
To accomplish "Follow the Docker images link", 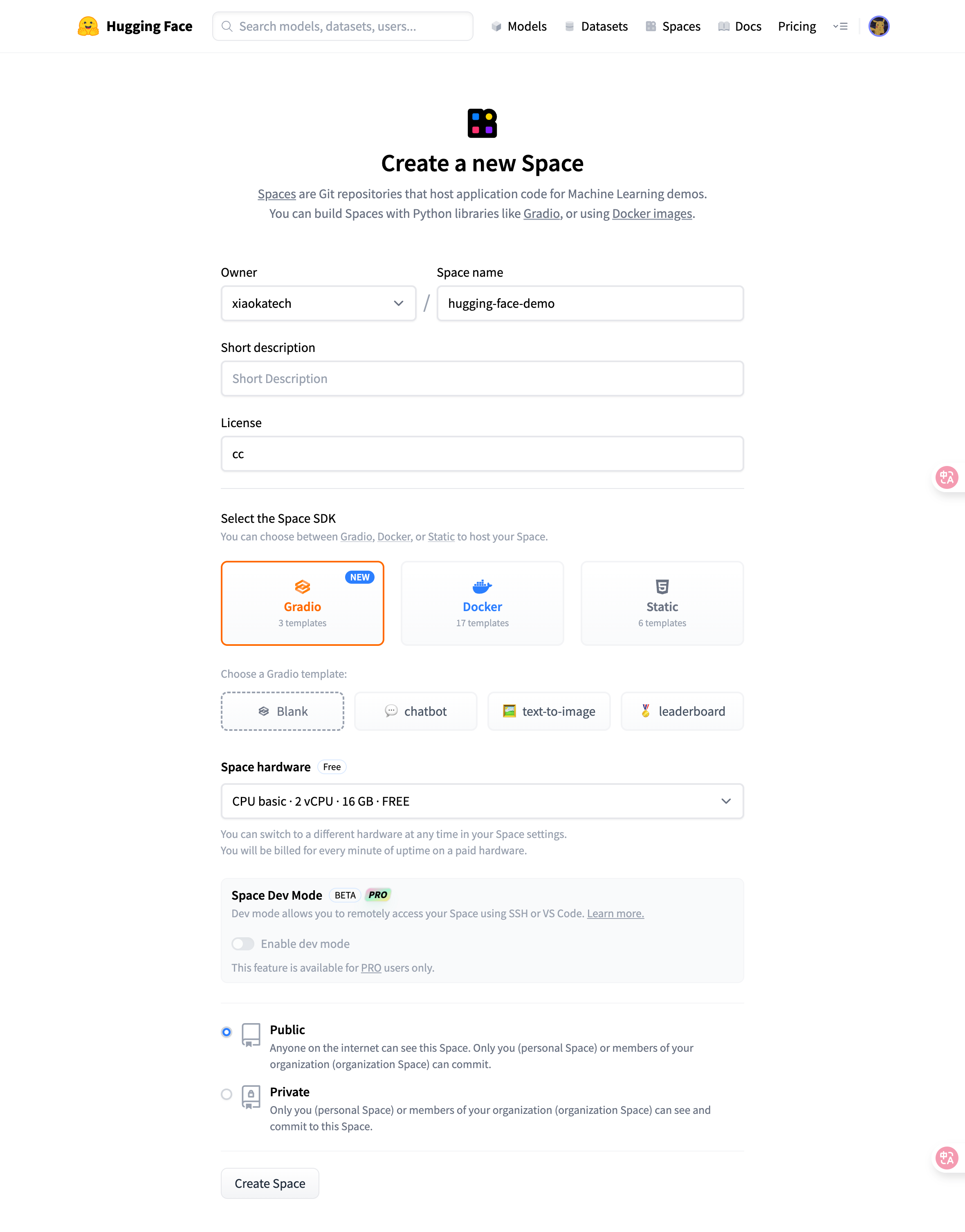I will (x=652, y=213).
